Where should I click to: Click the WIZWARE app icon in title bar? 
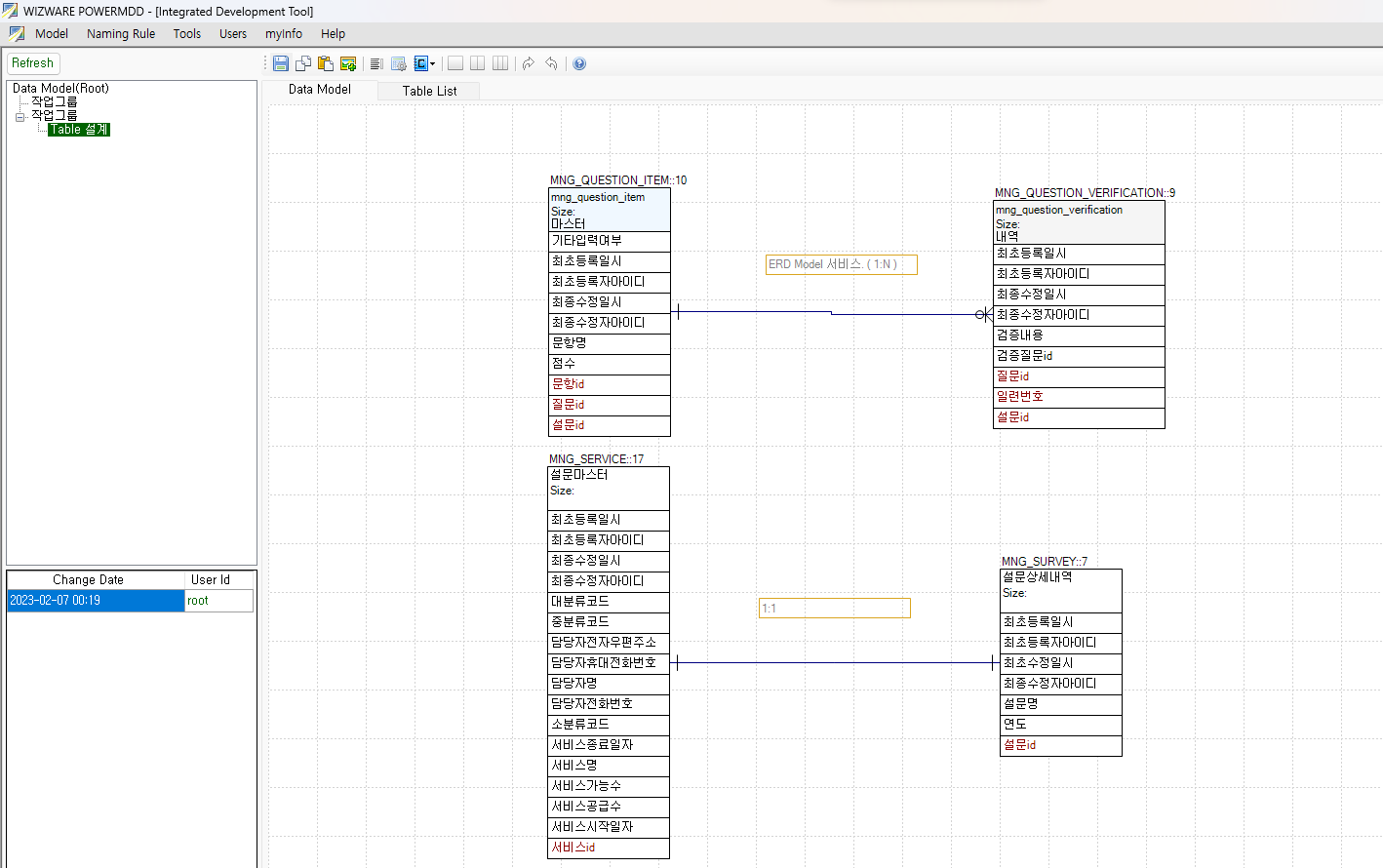10,11
